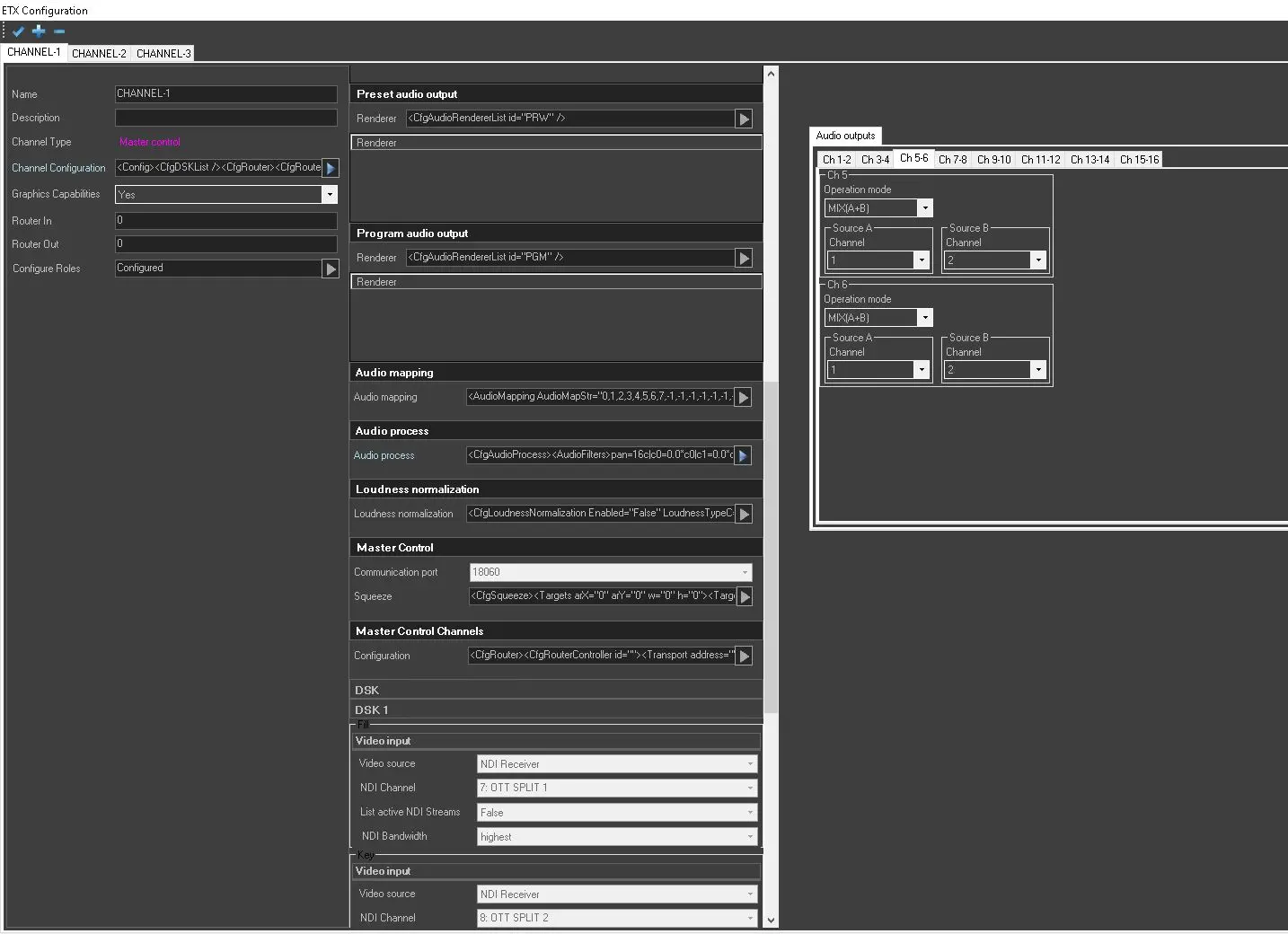The image size is (1288, 934).
Task: Expand Ch 6 Source B Channel dropdown
Action: point(1038,370)
